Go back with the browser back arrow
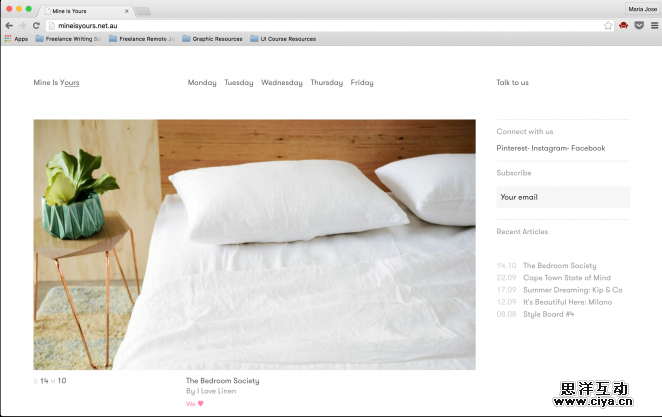 click(9, 26)
